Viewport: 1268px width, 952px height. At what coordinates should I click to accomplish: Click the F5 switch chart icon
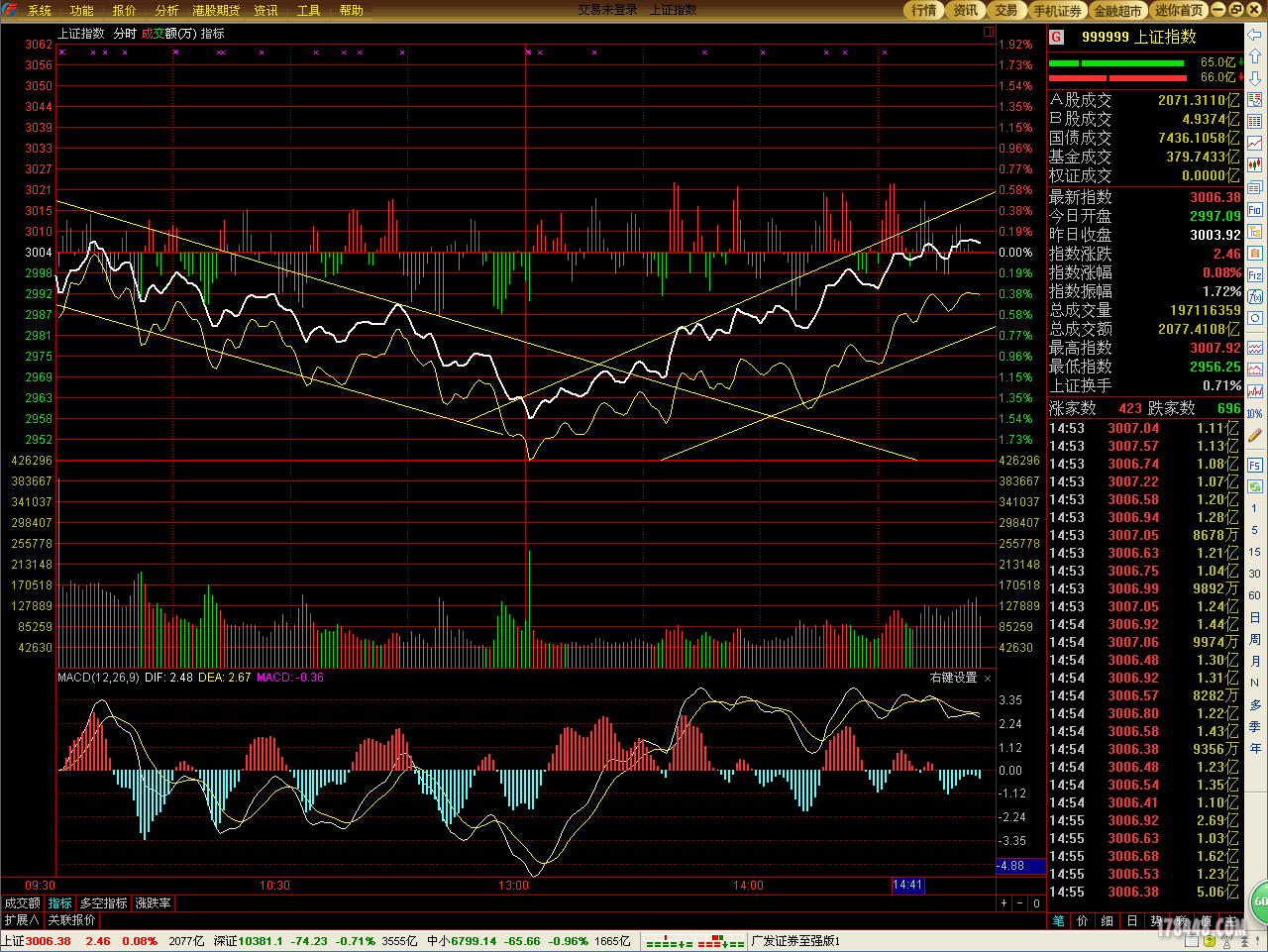(1255, 465)
